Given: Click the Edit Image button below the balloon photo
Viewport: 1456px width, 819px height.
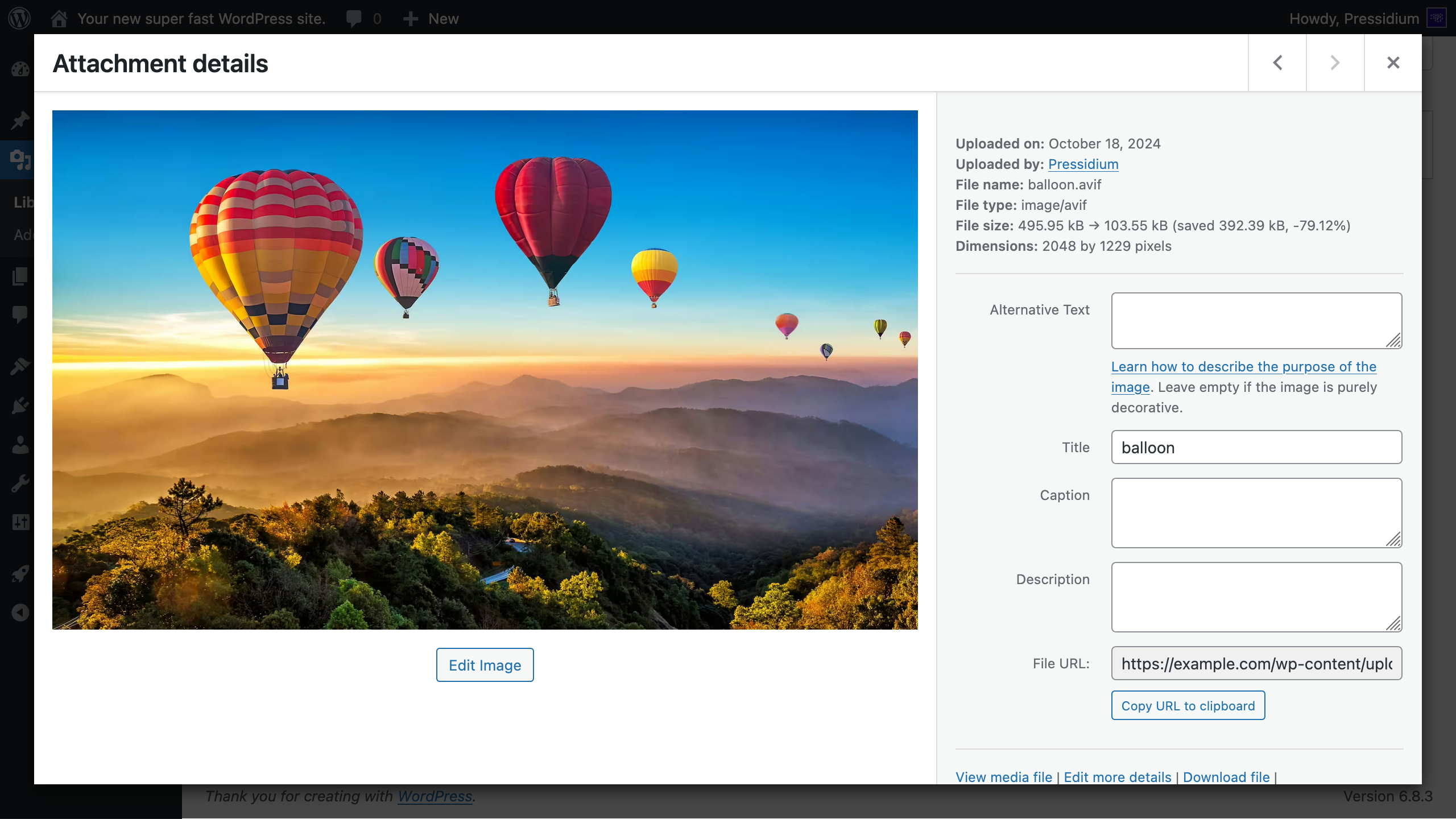Looking at the screenshot, I should 485,664.
